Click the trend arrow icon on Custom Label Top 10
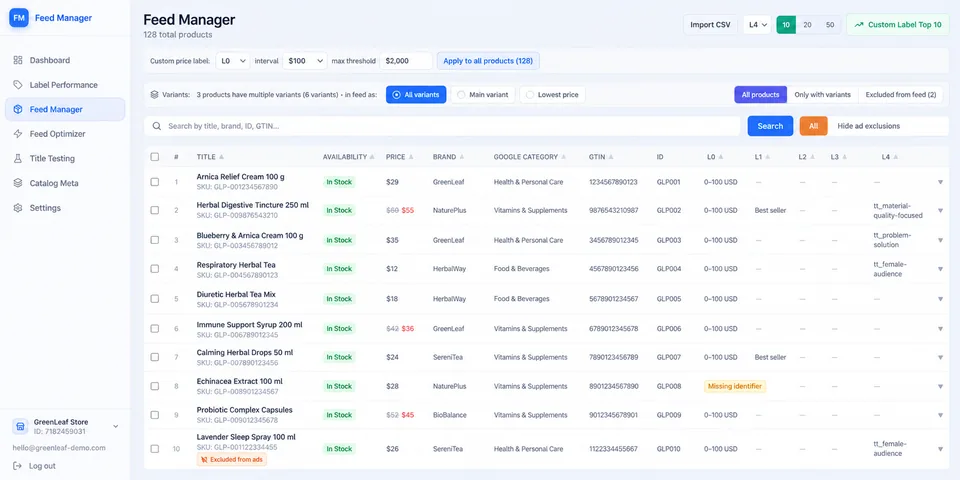Image resolution: width=960 pixels, height=480 pixels. tap(859, 24)
